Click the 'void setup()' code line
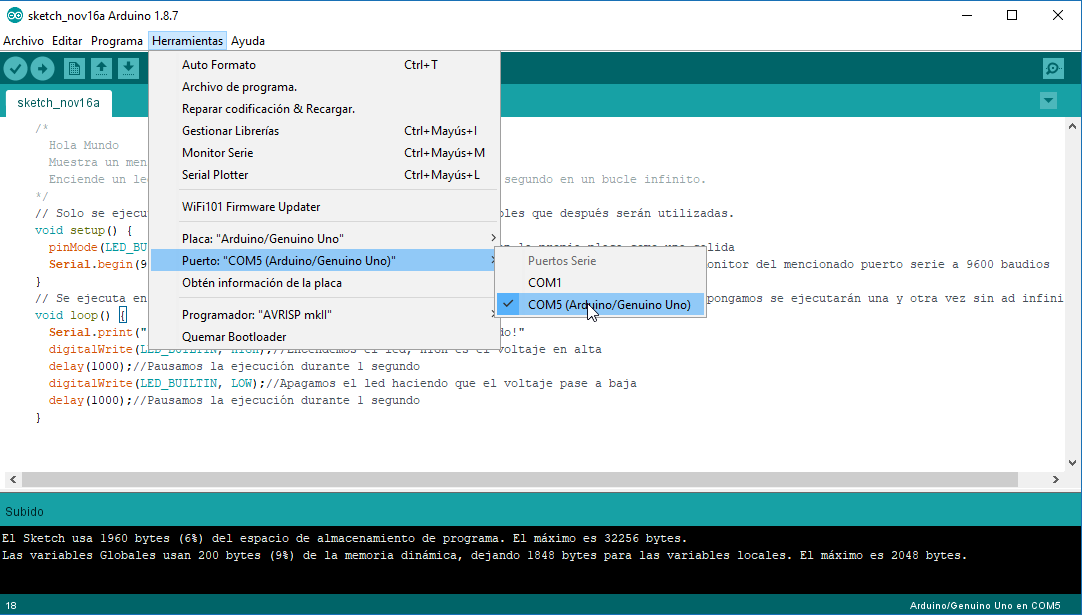 click(83, 231)
